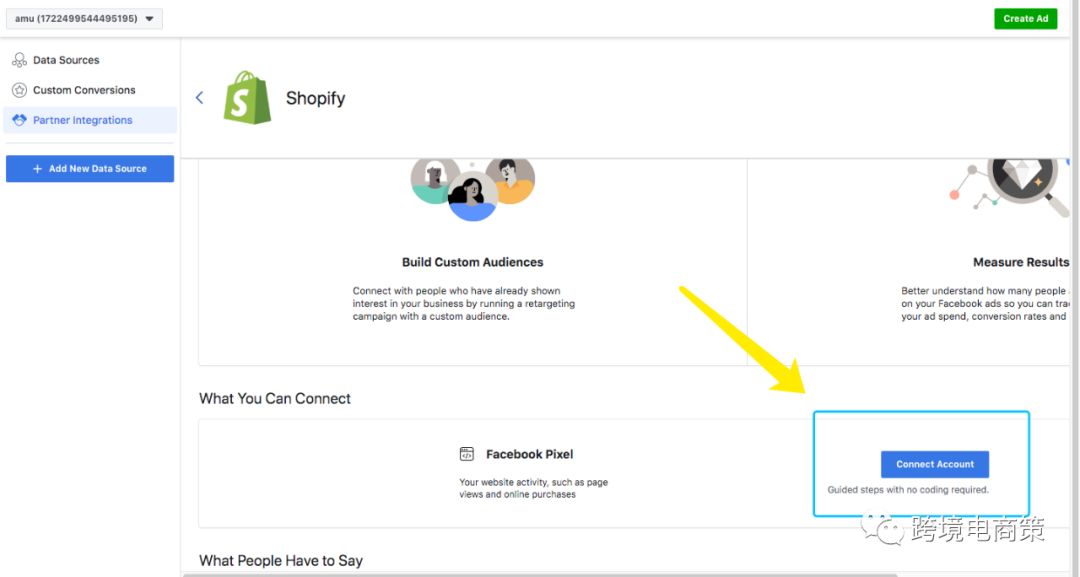Click the Facebook Pixel code icon
Image resolution: width=1080 pixels, height=577 pixels.
[x=467, y=454]
